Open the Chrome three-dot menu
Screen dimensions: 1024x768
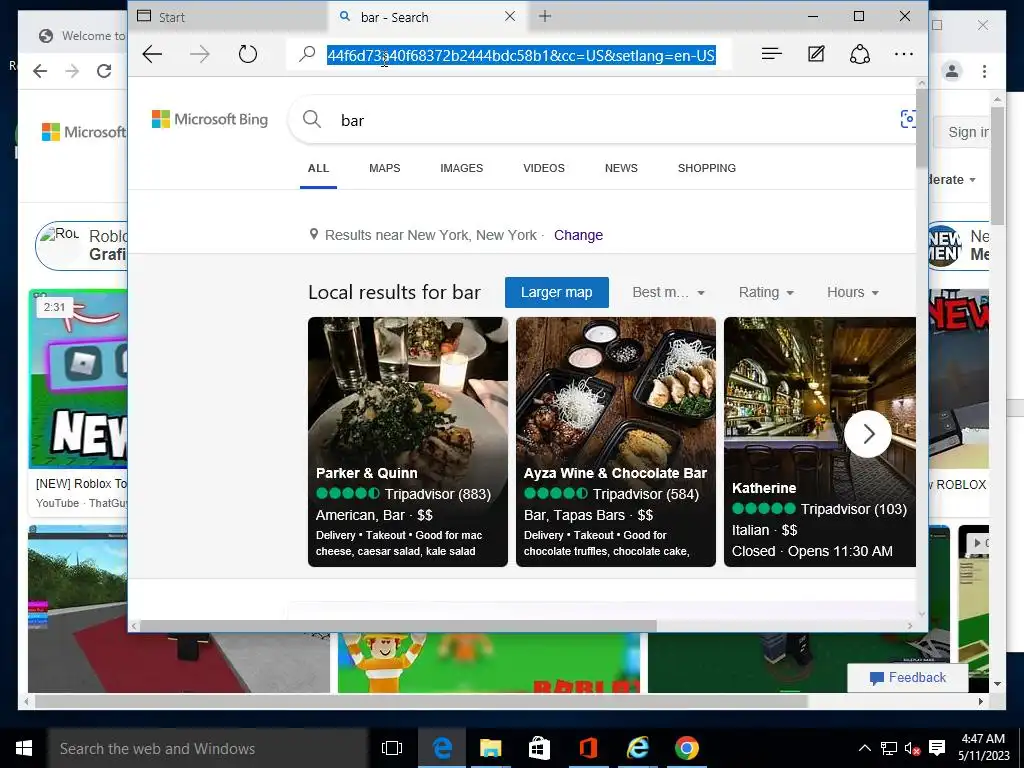point(984,71)
